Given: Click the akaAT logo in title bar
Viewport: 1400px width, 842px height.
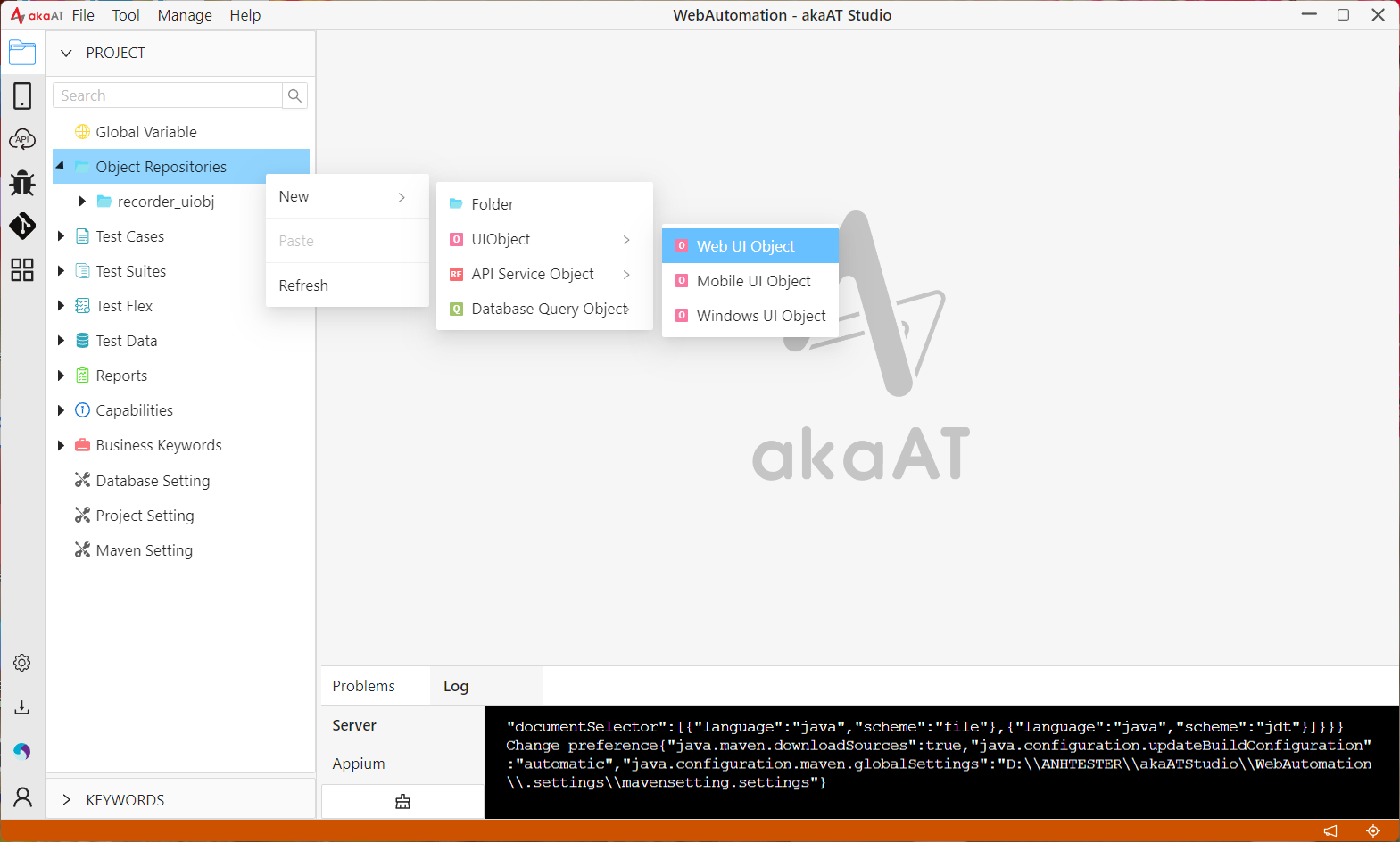Looking at the screenshot, I should tap(37, 15).
